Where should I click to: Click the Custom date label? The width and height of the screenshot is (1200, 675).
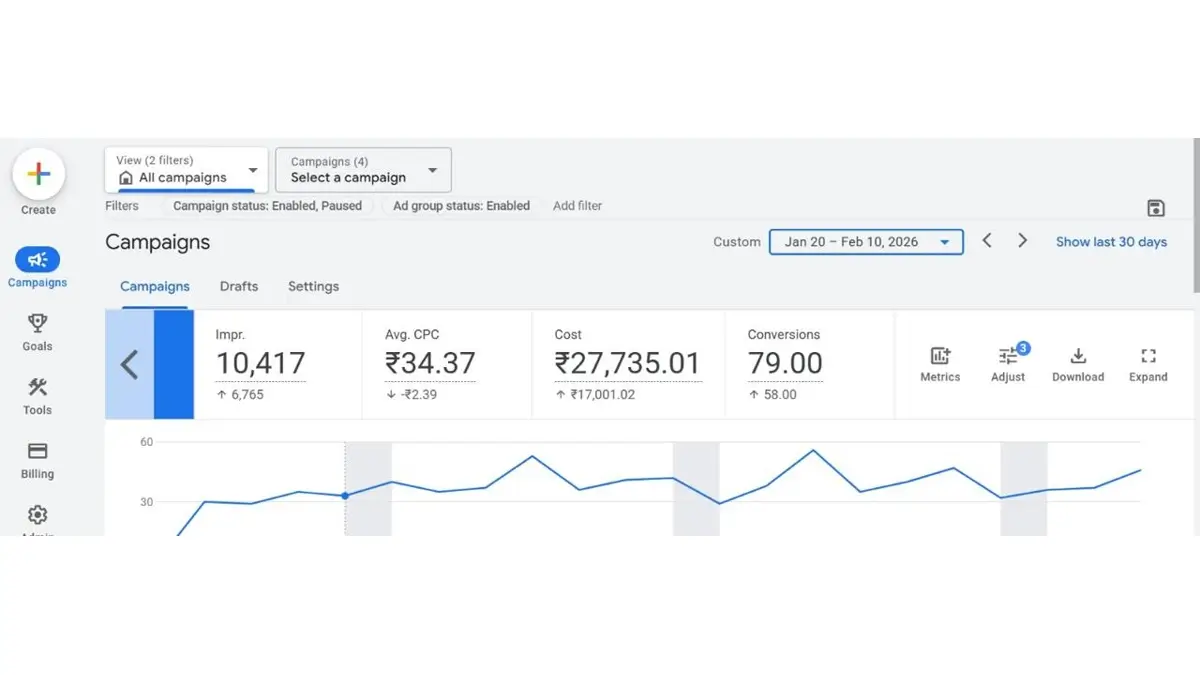[737, 242]
